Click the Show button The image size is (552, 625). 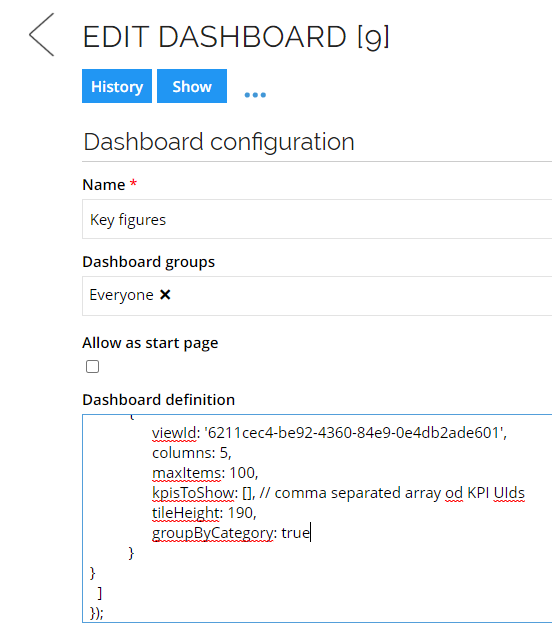tap(192, 86)
